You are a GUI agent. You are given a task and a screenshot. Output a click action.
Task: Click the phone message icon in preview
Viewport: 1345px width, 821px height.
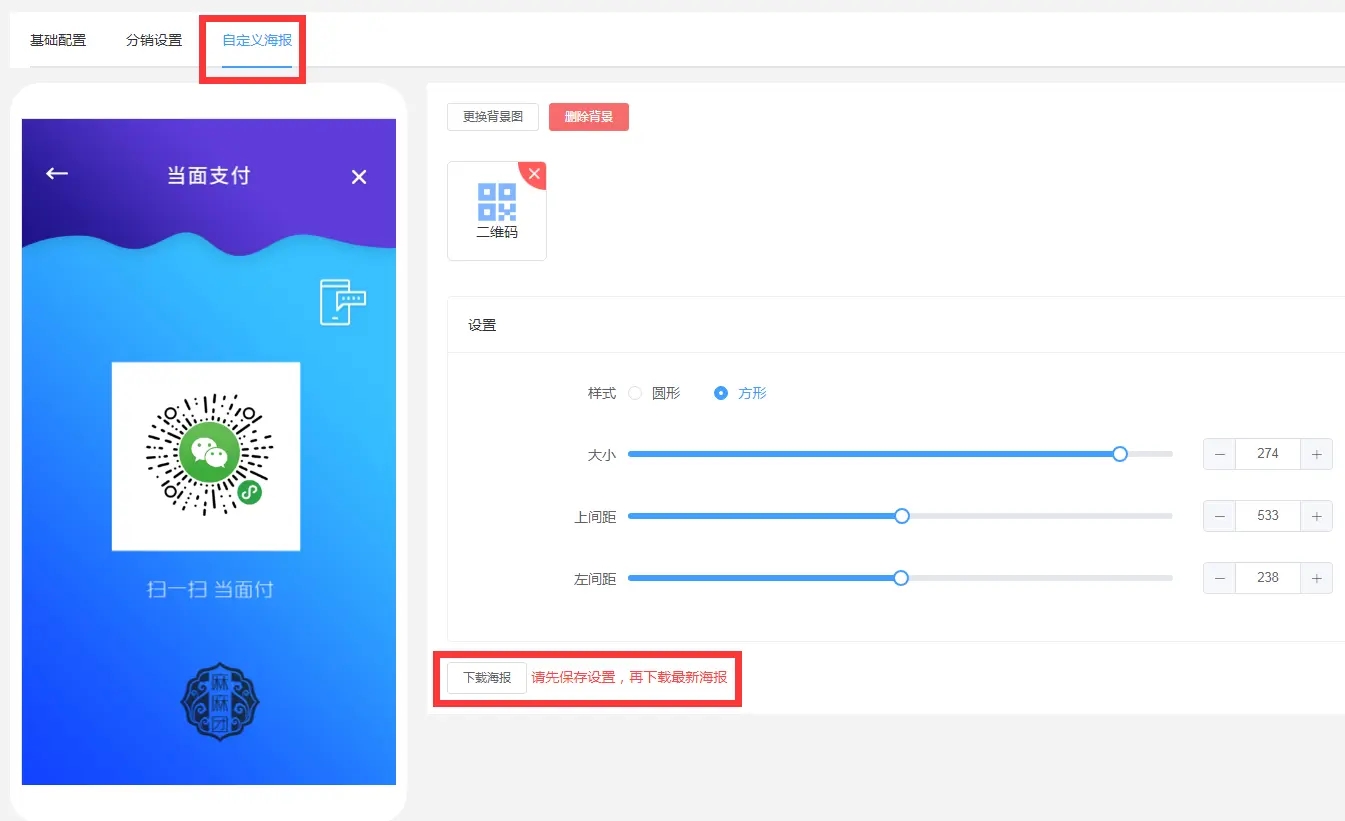coord(342,302)
